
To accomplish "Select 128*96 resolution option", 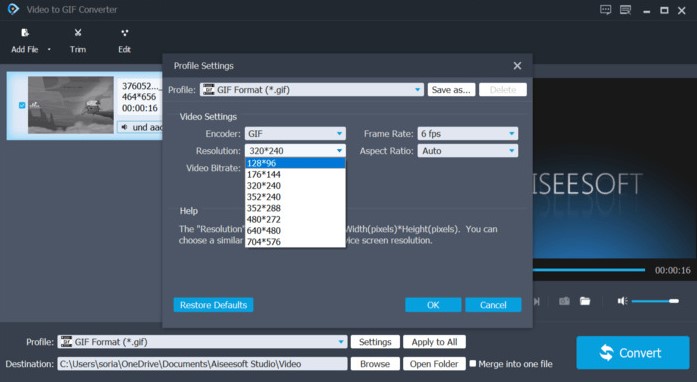I will (295, 163).
